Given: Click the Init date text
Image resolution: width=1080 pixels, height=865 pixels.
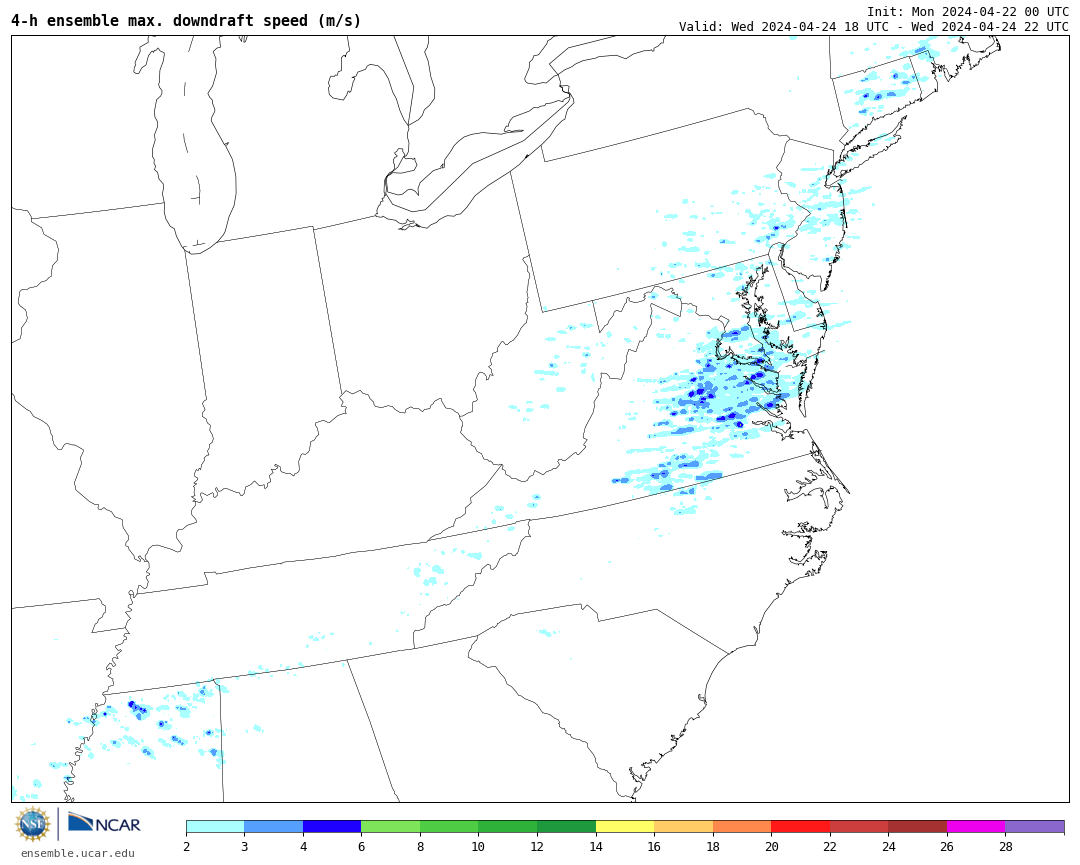Looking at the screenshot, I should coord(968,12).
